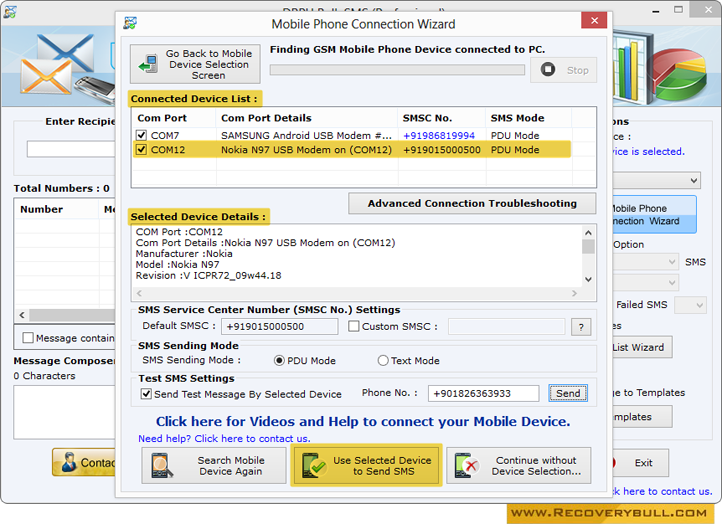The image size is (722, 524).
Task: Click the Com Port Details column header
Action: point(266,118)
